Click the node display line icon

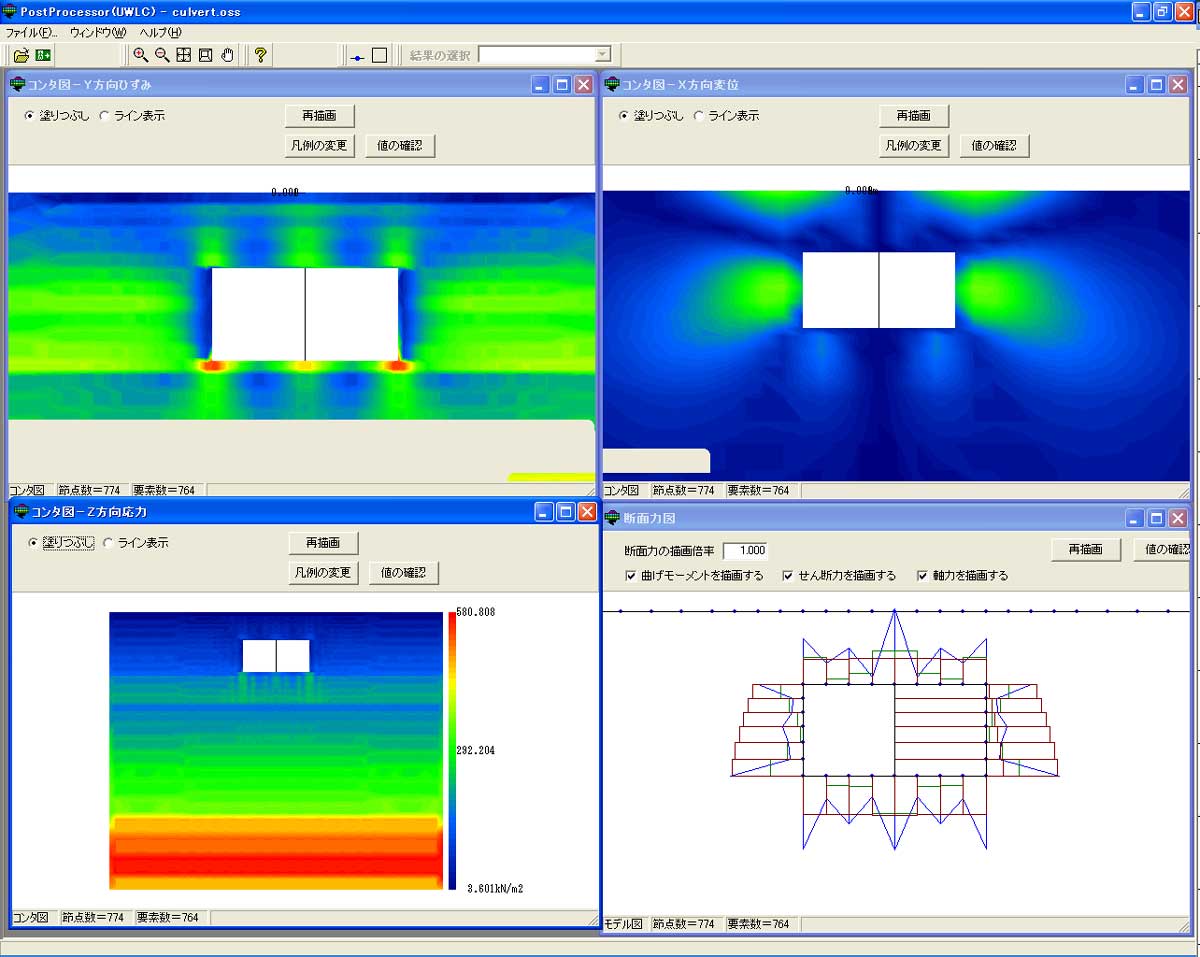(358, 56)
